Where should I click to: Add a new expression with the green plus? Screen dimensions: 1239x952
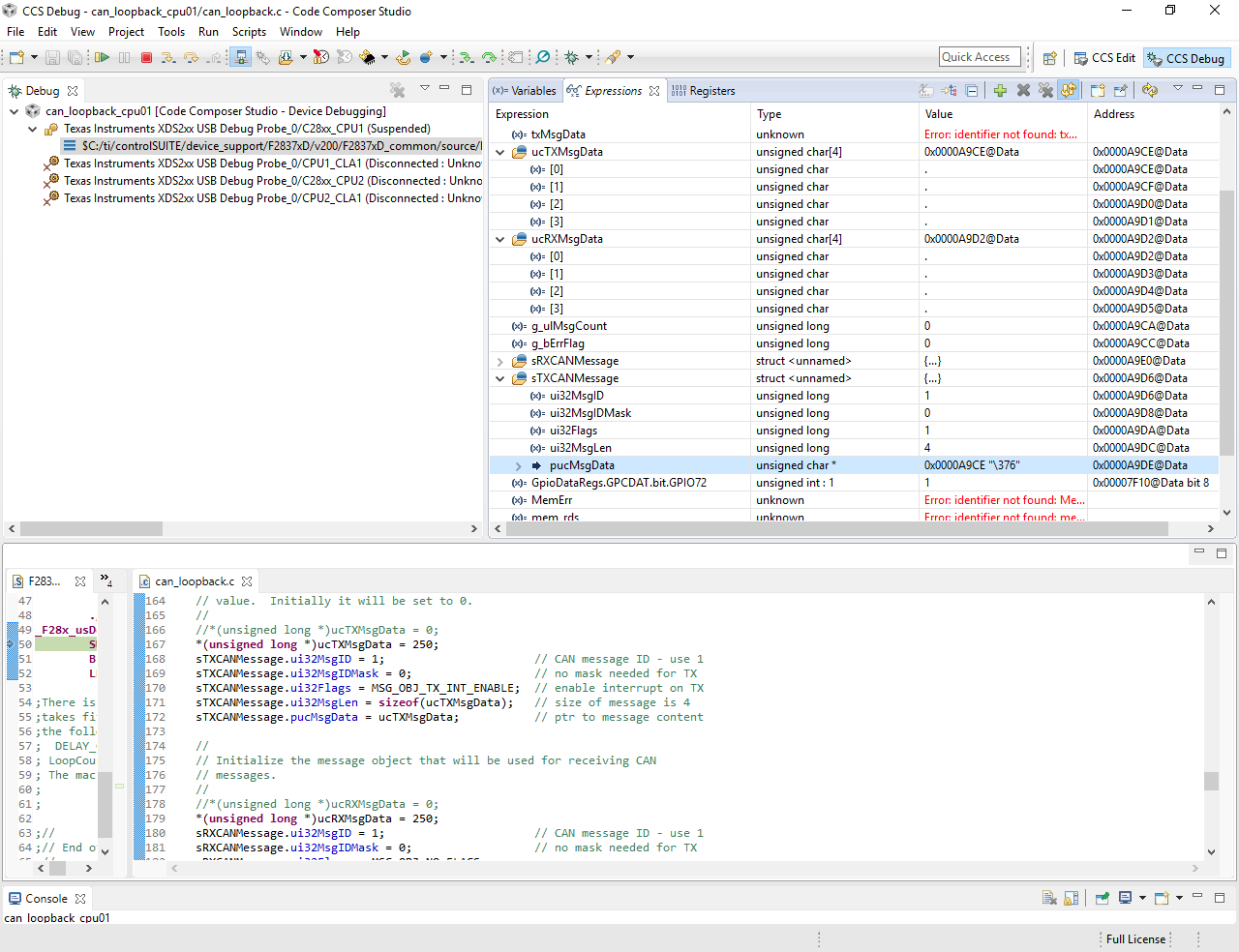[x=1000, y=91]
